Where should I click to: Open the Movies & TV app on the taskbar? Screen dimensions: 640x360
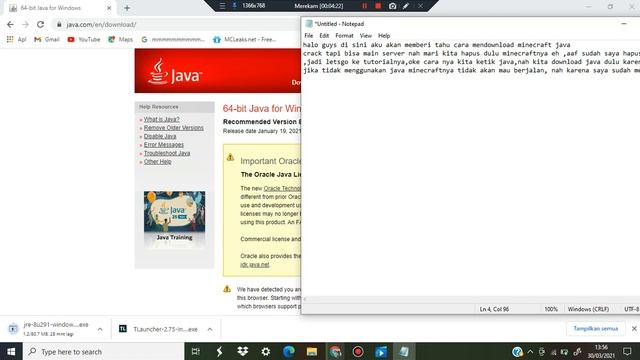381,351
